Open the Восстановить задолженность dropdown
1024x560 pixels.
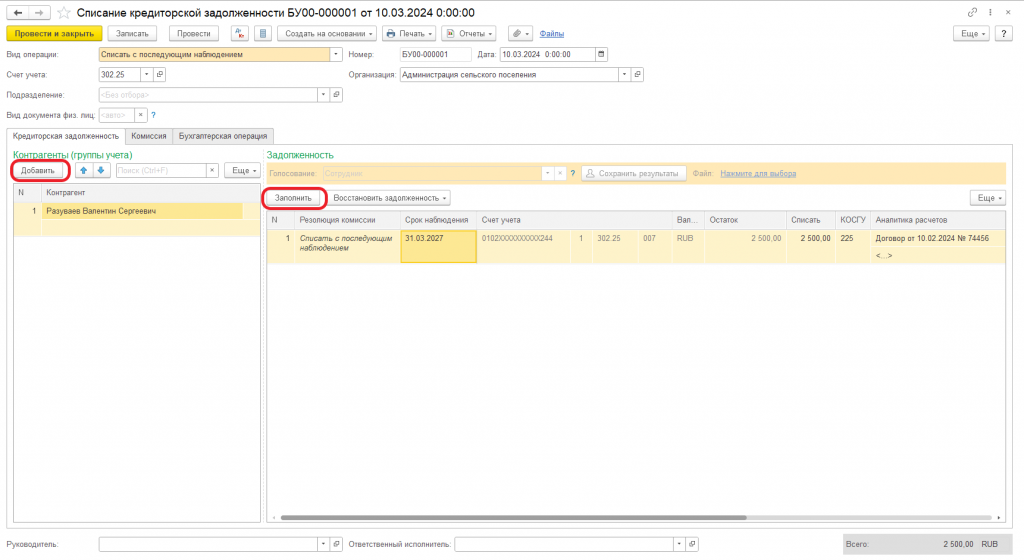(389, 198)
